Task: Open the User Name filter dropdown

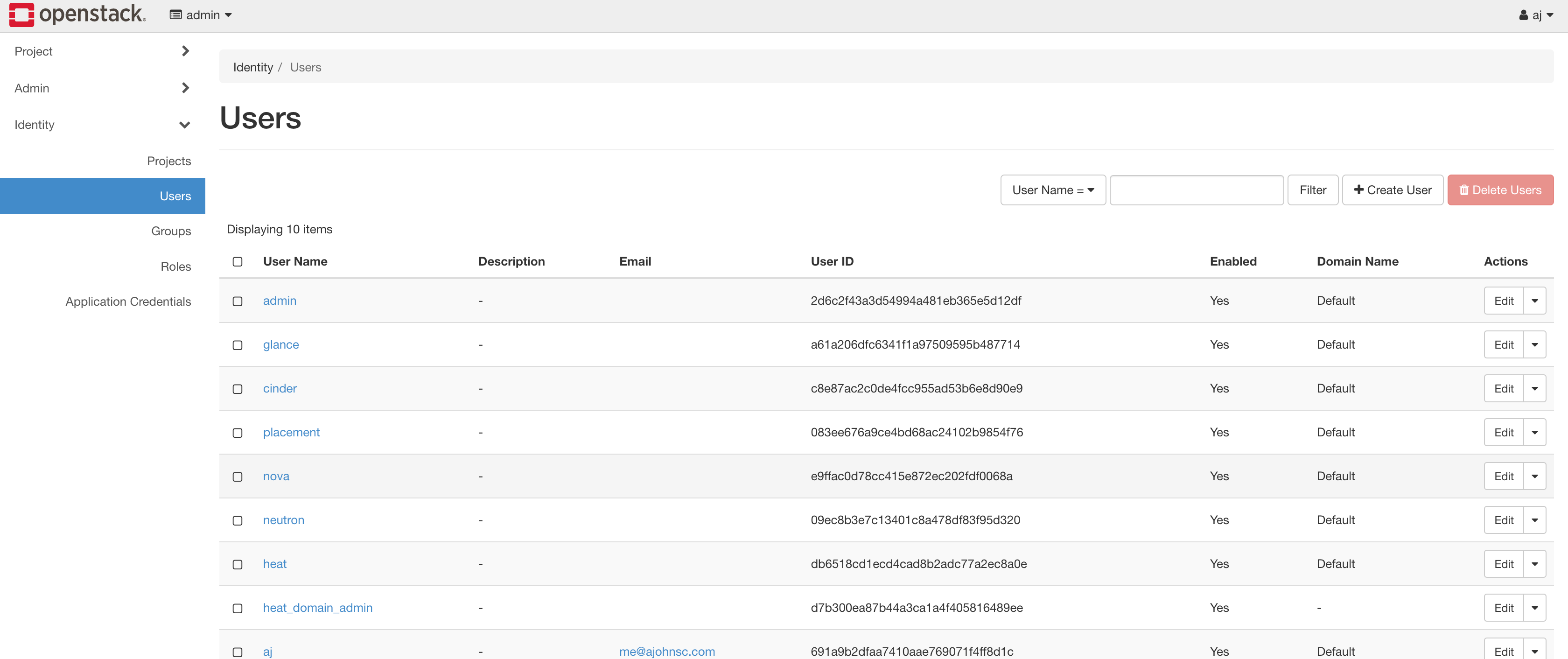Action: [x=1052, y=190]
